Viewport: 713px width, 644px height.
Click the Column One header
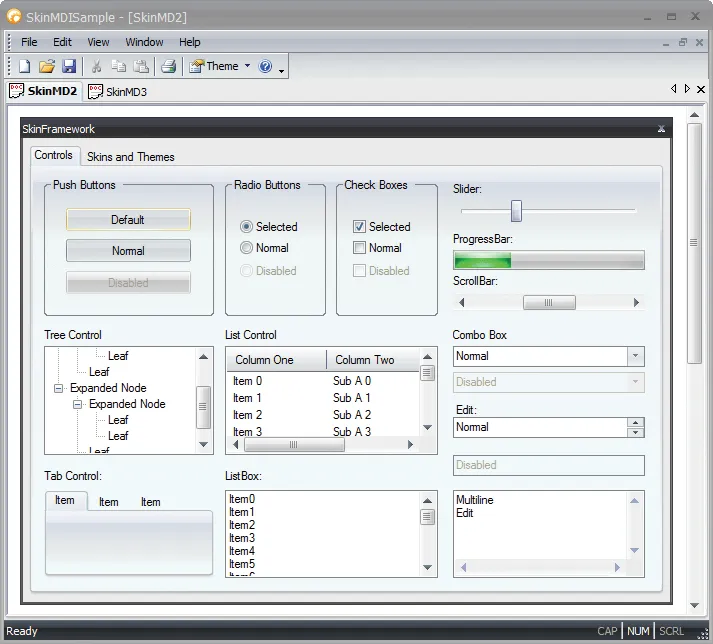tap(276, 360)
